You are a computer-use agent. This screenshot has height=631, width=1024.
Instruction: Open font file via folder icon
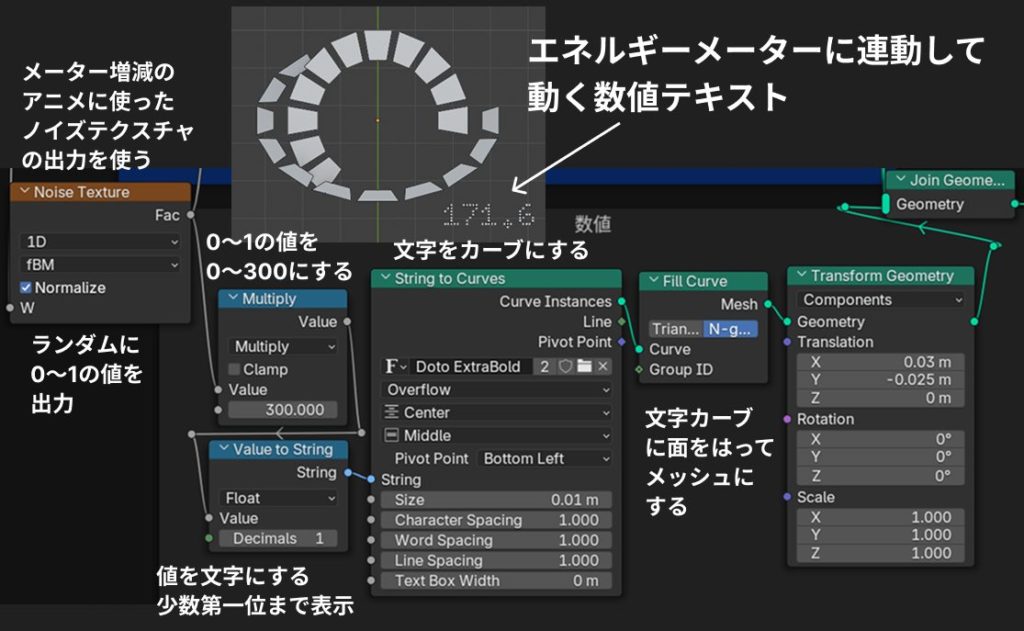point(584,367)
